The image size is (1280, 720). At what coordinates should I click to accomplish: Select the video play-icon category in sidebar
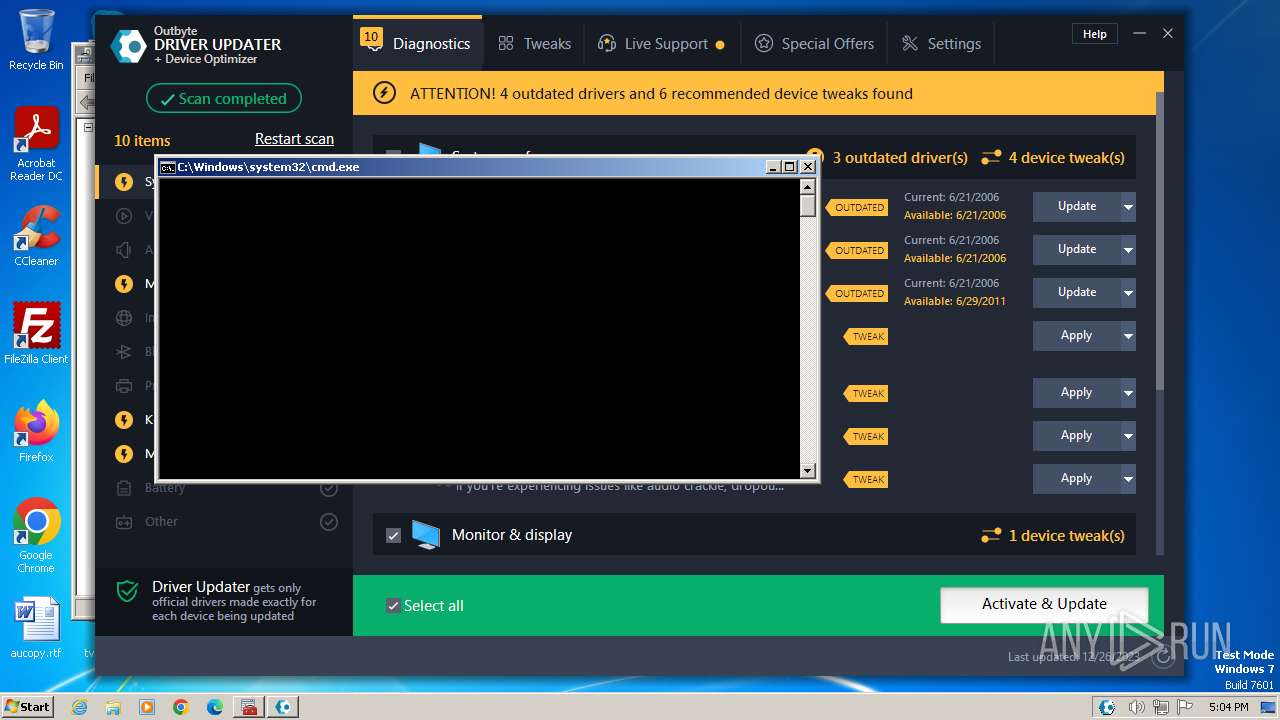click(124, 216)
